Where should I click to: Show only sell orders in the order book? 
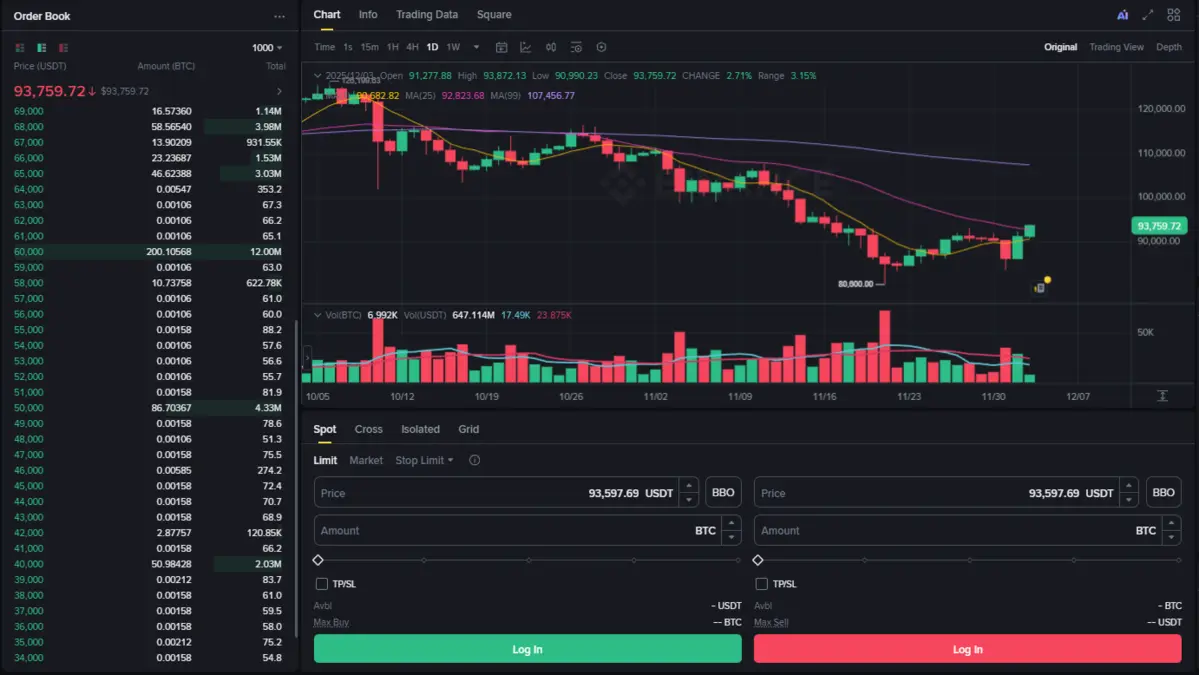(x=63, y=47)
